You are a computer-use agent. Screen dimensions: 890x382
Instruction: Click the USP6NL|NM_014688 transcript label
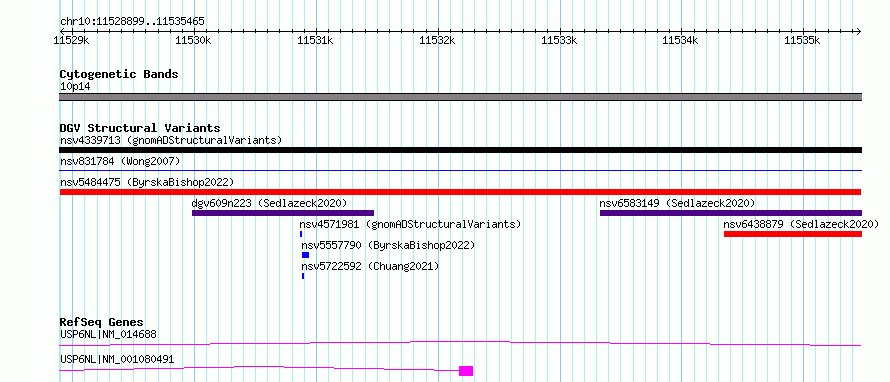pyautogui.click(x=108, y=334)
